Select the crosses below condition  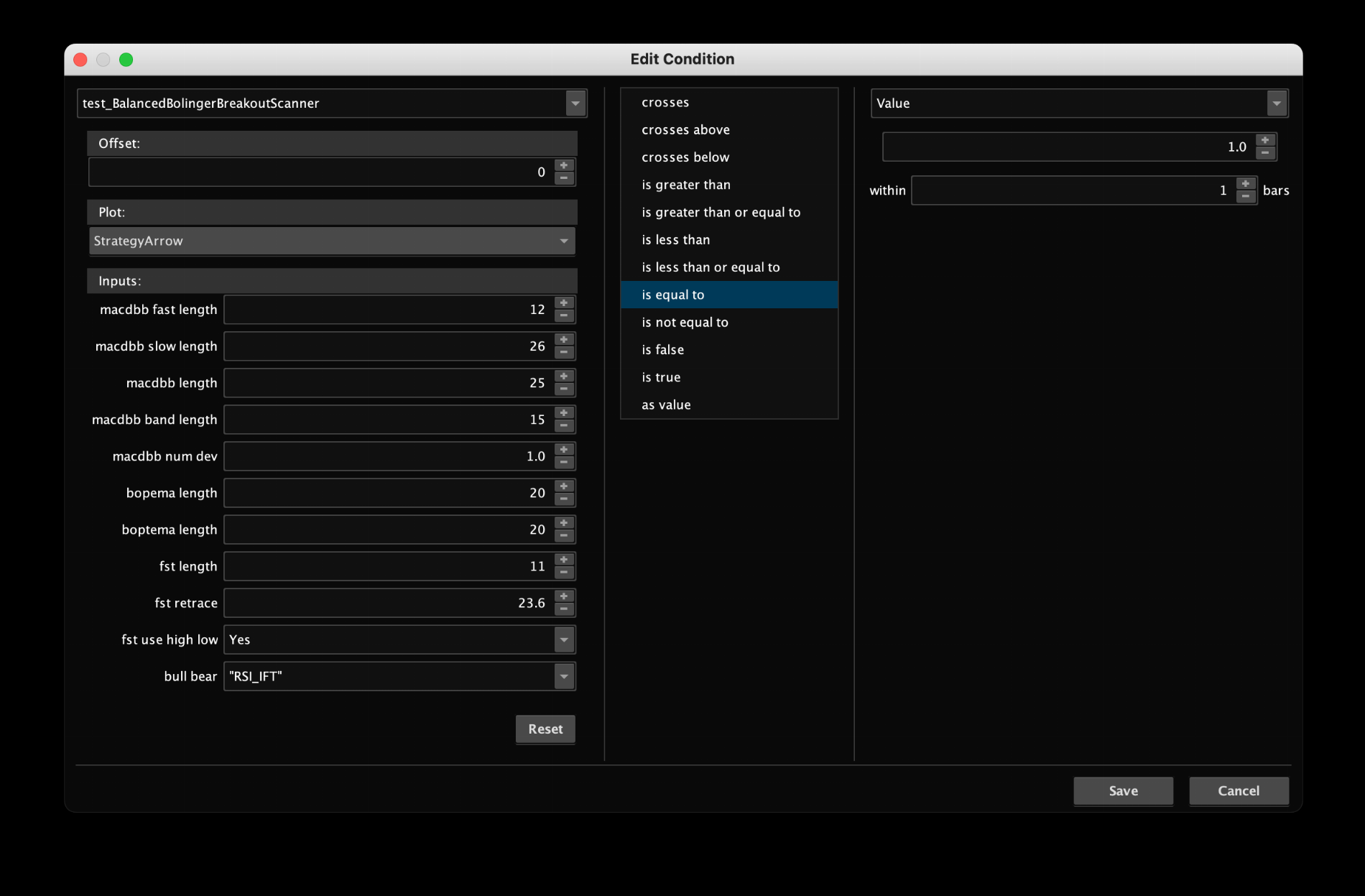click(x=729, y=157)
